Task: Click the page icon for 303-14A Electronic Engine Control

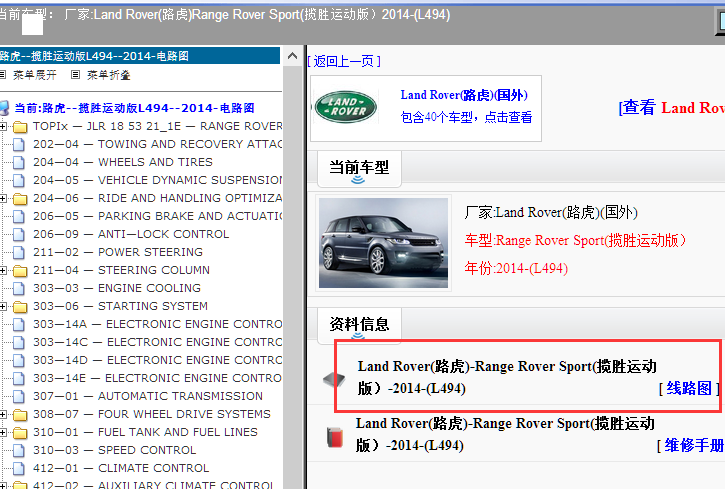Action: point(19,324)
